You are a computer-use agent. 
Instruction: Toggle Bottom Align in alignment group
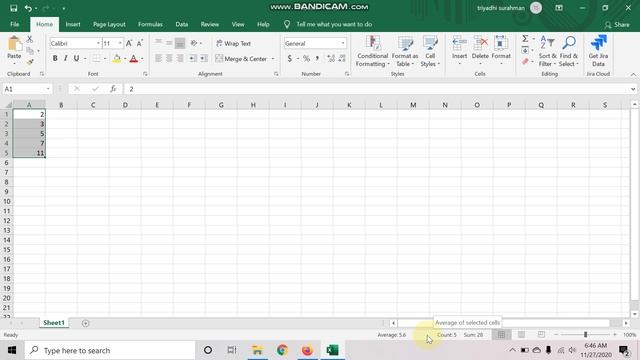click(180, 43)
